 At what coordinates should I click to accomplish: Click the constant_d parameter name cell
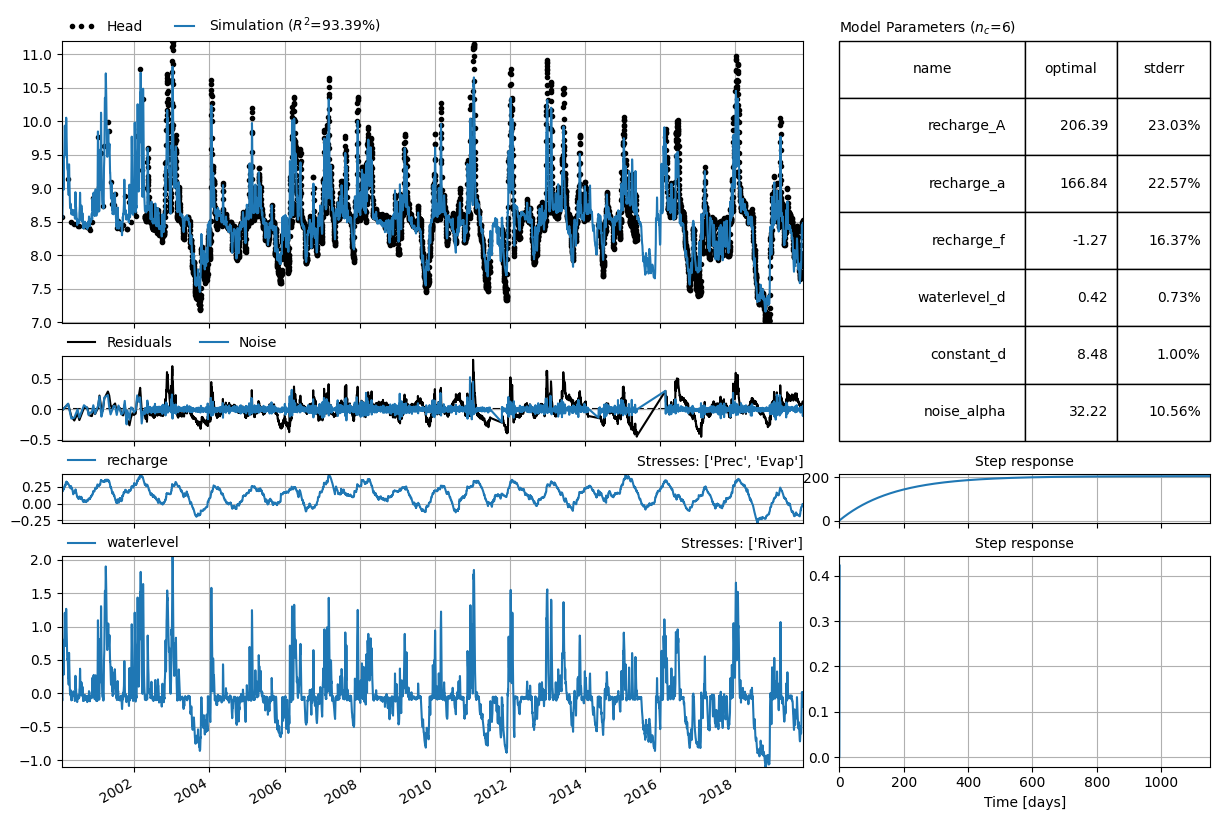(932, 354)
